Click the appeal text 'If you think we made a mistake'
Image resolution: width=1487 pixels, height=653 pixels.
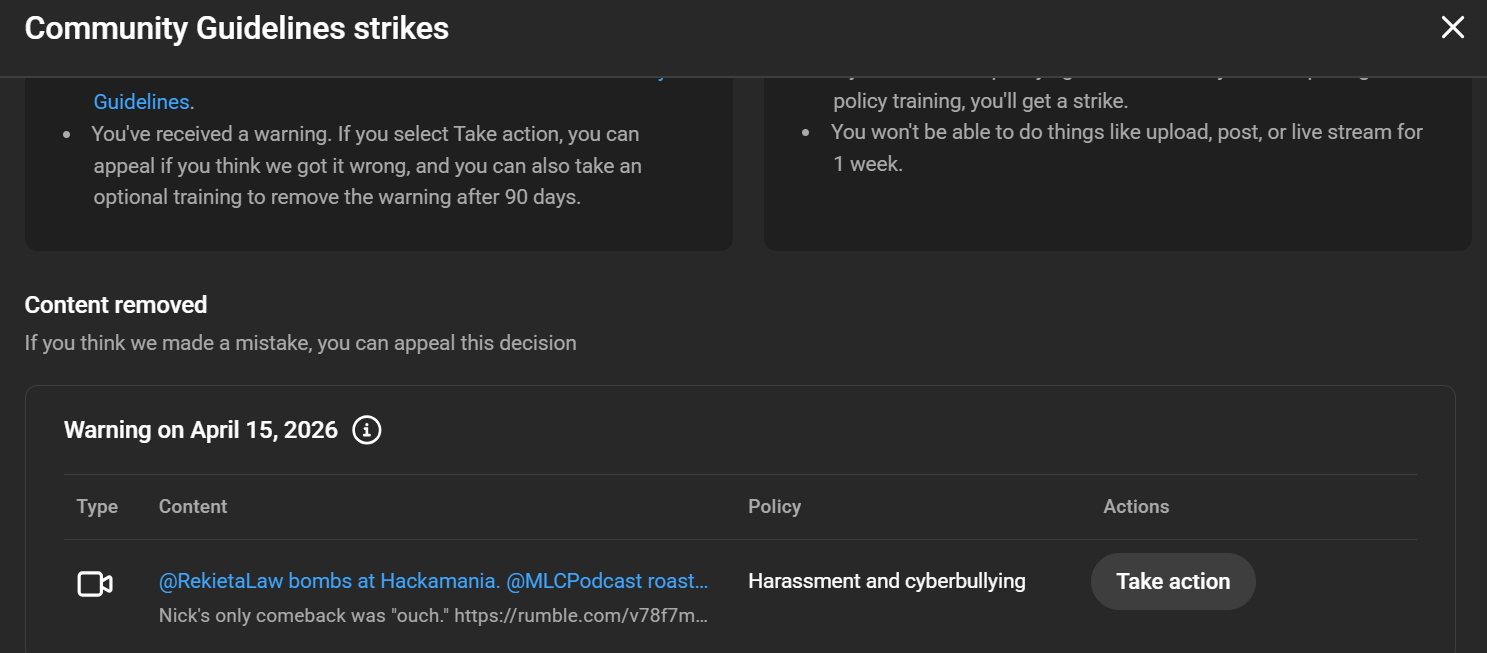301,343
